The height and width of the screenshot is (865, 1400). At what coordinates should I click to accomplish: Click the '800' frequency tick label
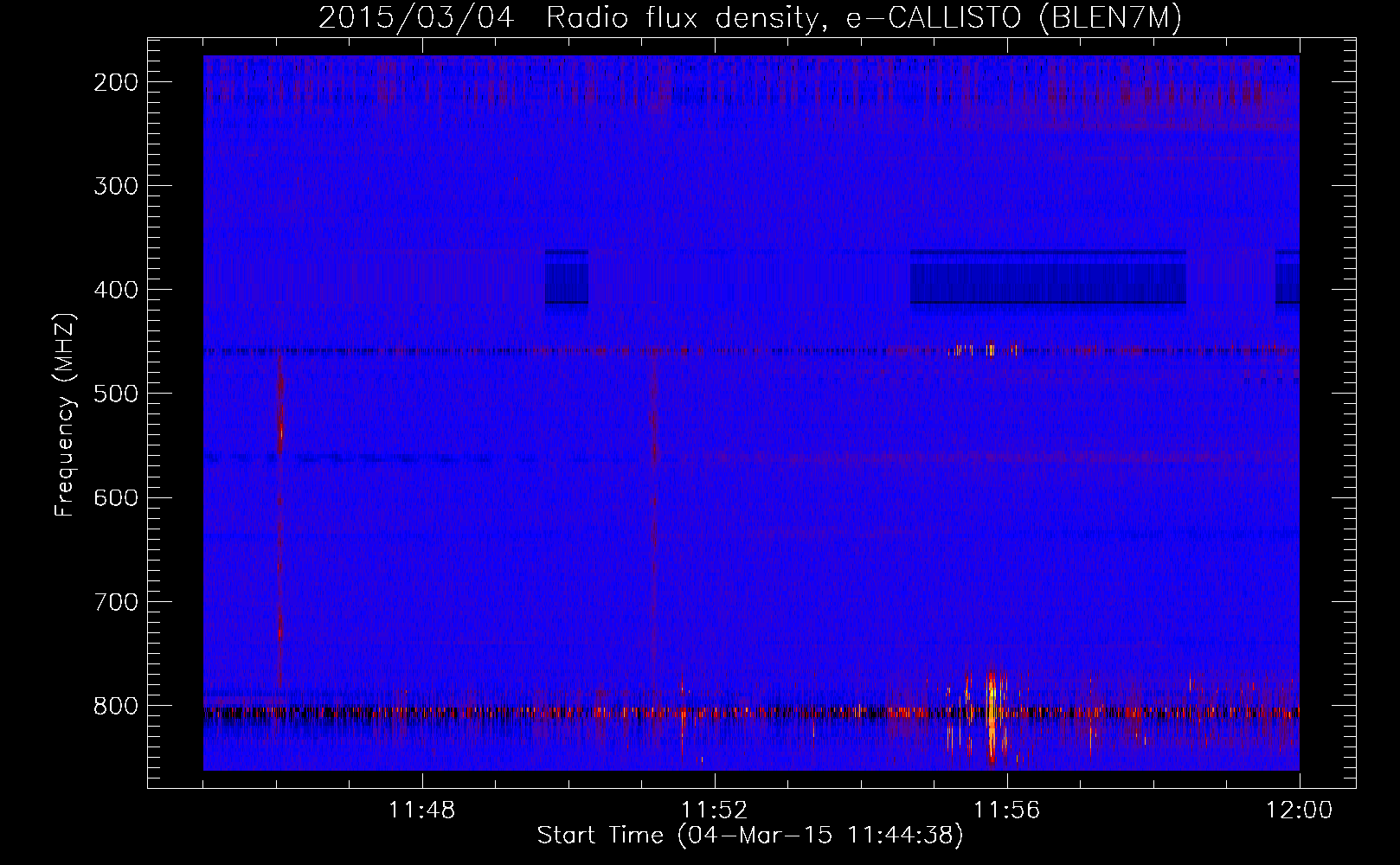tap(115, 705)
